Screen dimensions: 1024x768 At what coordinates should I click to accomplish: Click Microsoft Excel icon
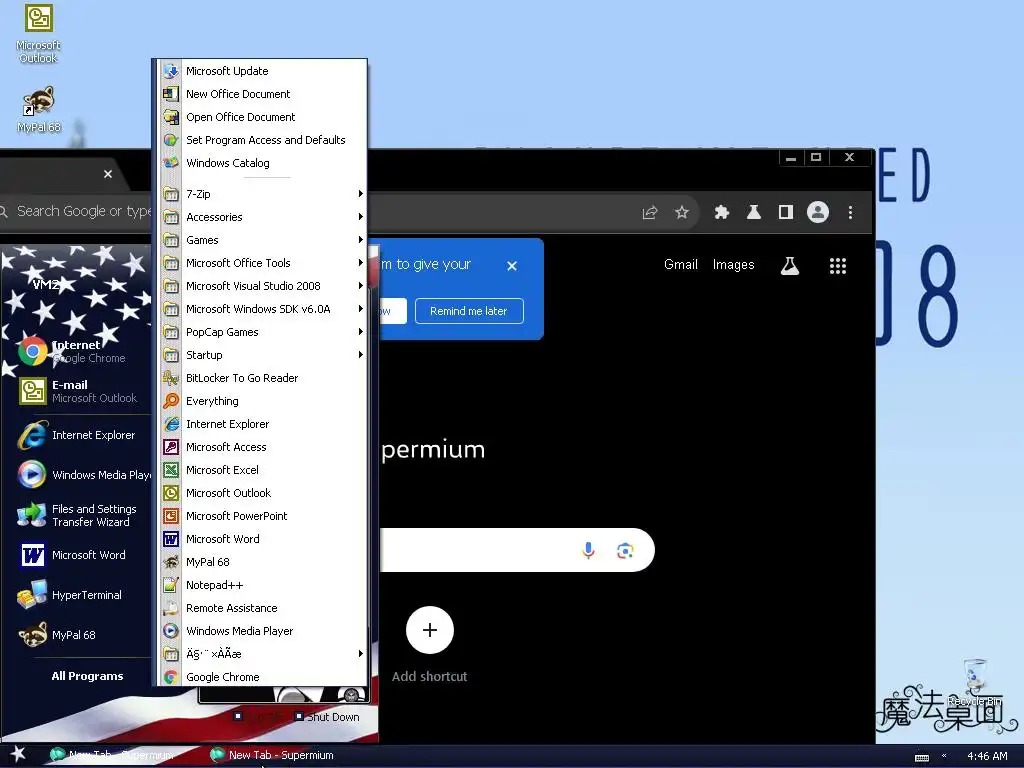(x=171, y=470)
